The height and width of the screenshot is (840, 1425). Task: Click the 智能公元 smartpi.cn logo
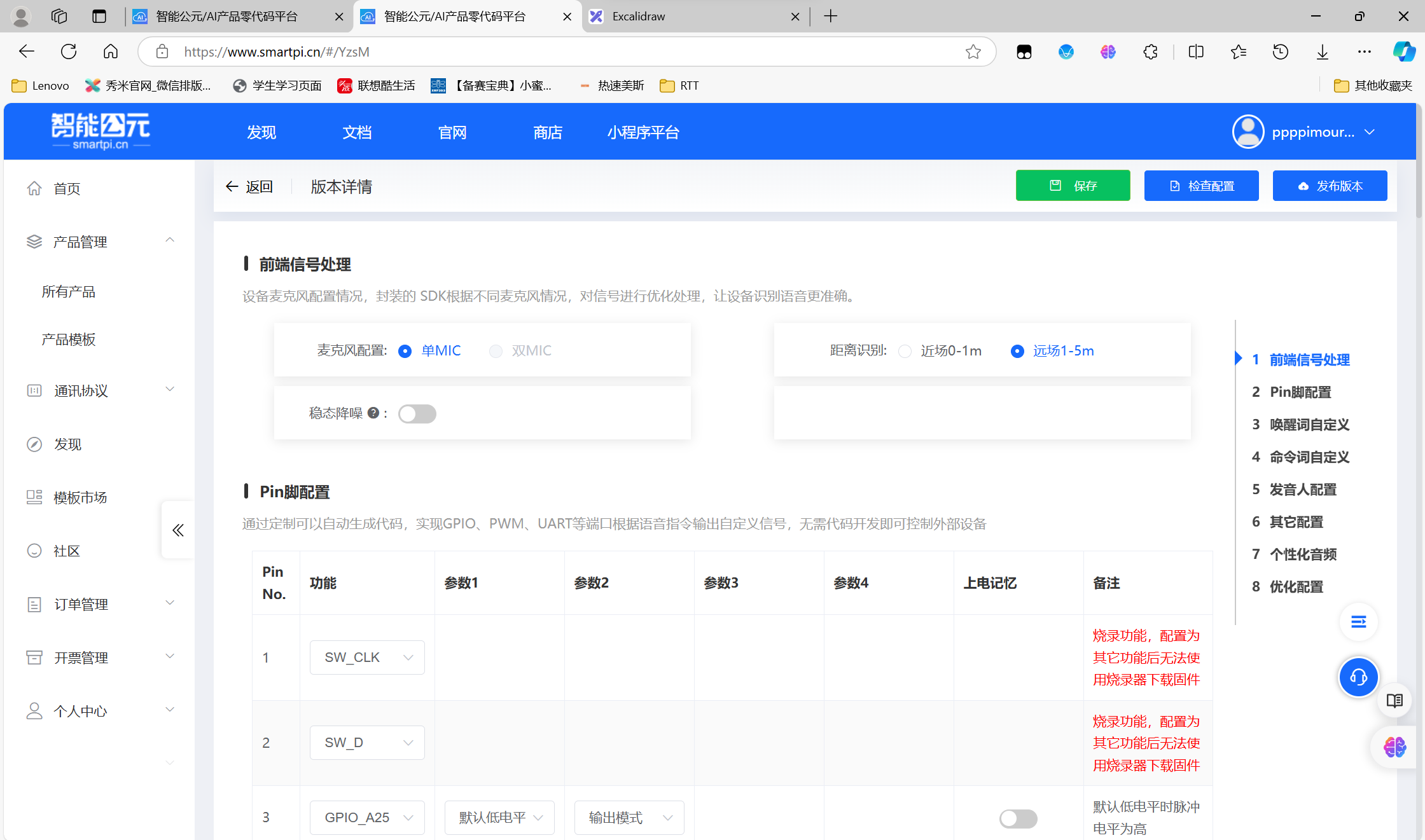(101, 131)
